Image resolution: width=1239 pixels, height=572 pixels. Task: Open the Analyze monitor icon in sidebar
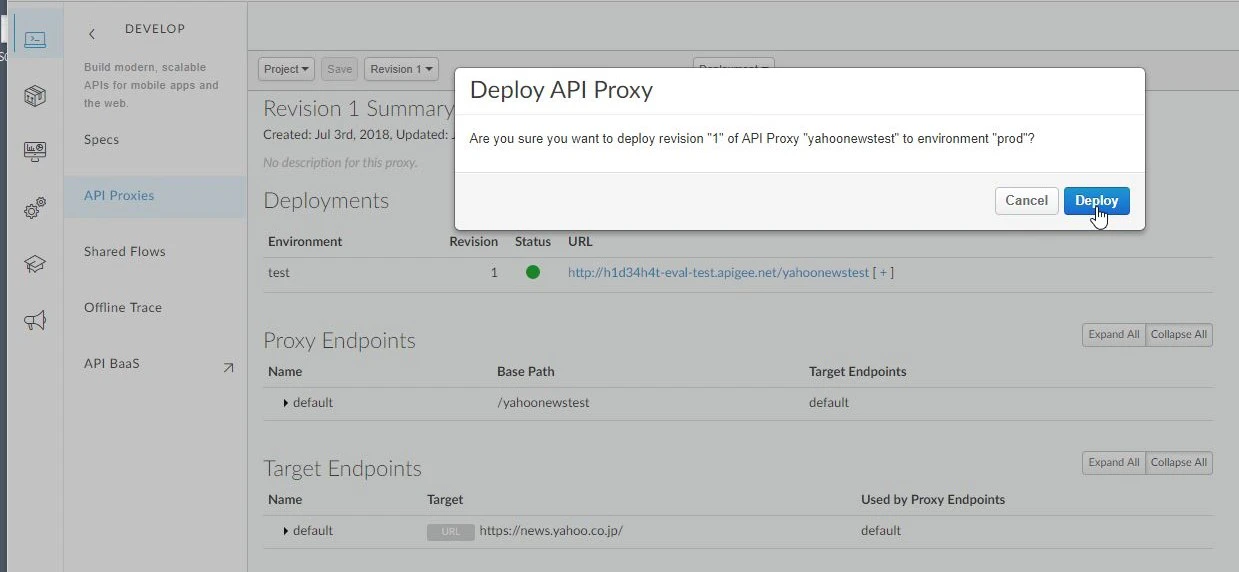click(x=35, y=152)
